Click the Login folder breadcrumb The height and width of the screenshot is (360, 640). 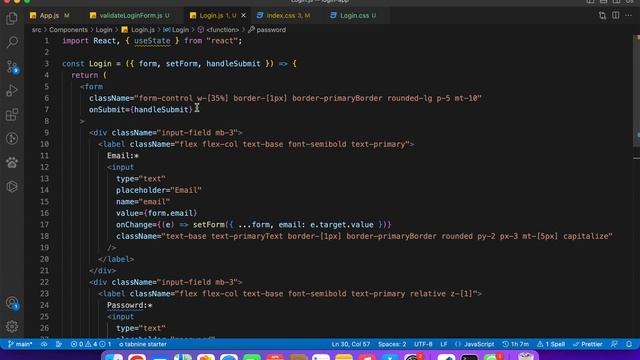[104, 30]
